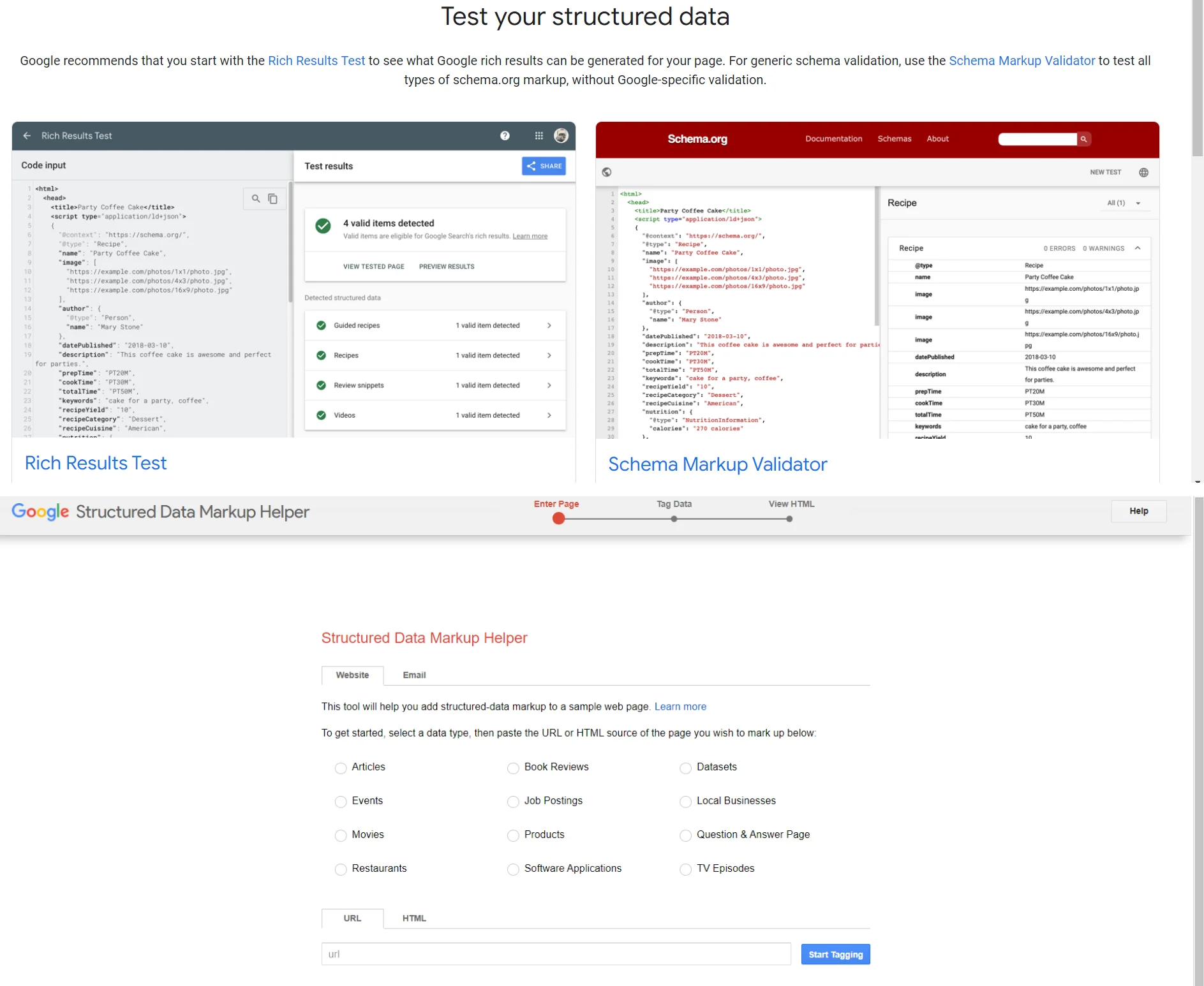This screenshot has width=1204, height=986.
Task: Select the Articles data type
Action: (x=341, y=768)
